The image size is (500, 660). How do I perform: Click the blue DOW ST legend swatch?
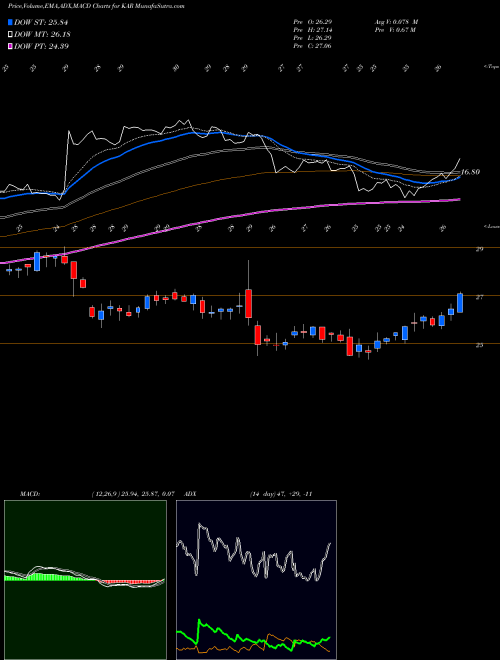10,23
